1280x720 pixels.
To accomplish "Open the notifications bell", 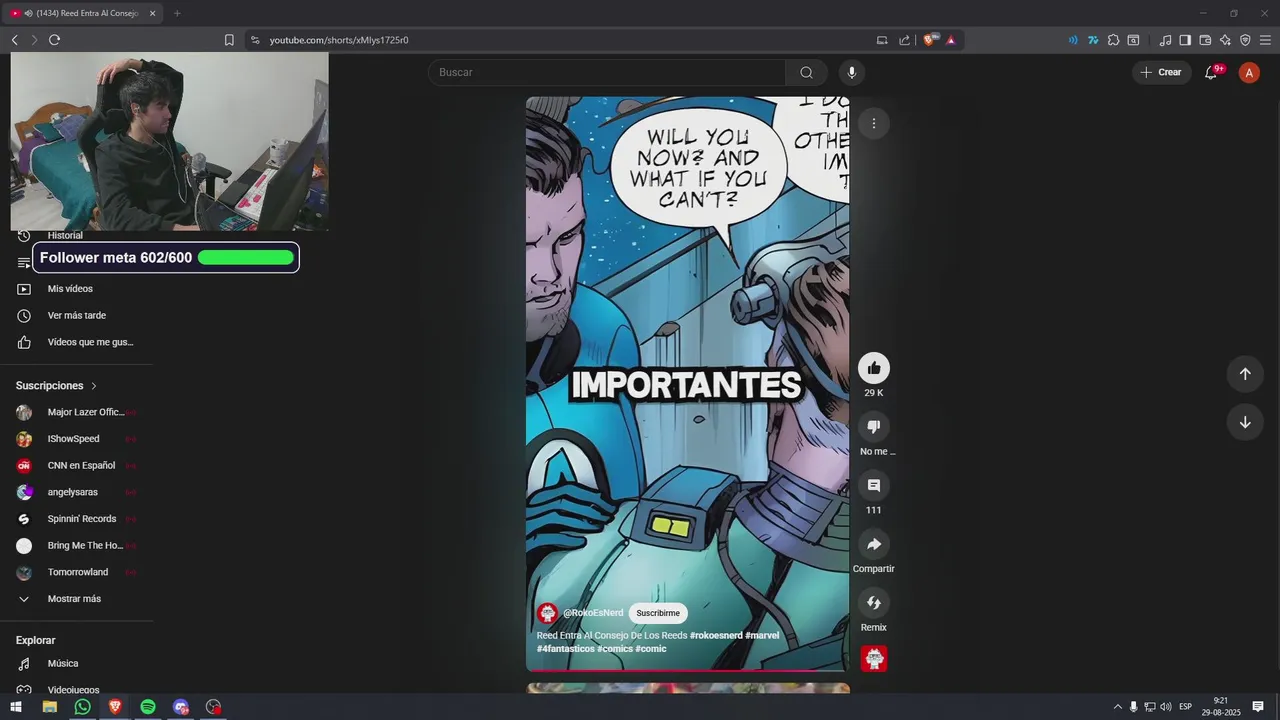I will pyautogui.click(x=1211, y=72).
